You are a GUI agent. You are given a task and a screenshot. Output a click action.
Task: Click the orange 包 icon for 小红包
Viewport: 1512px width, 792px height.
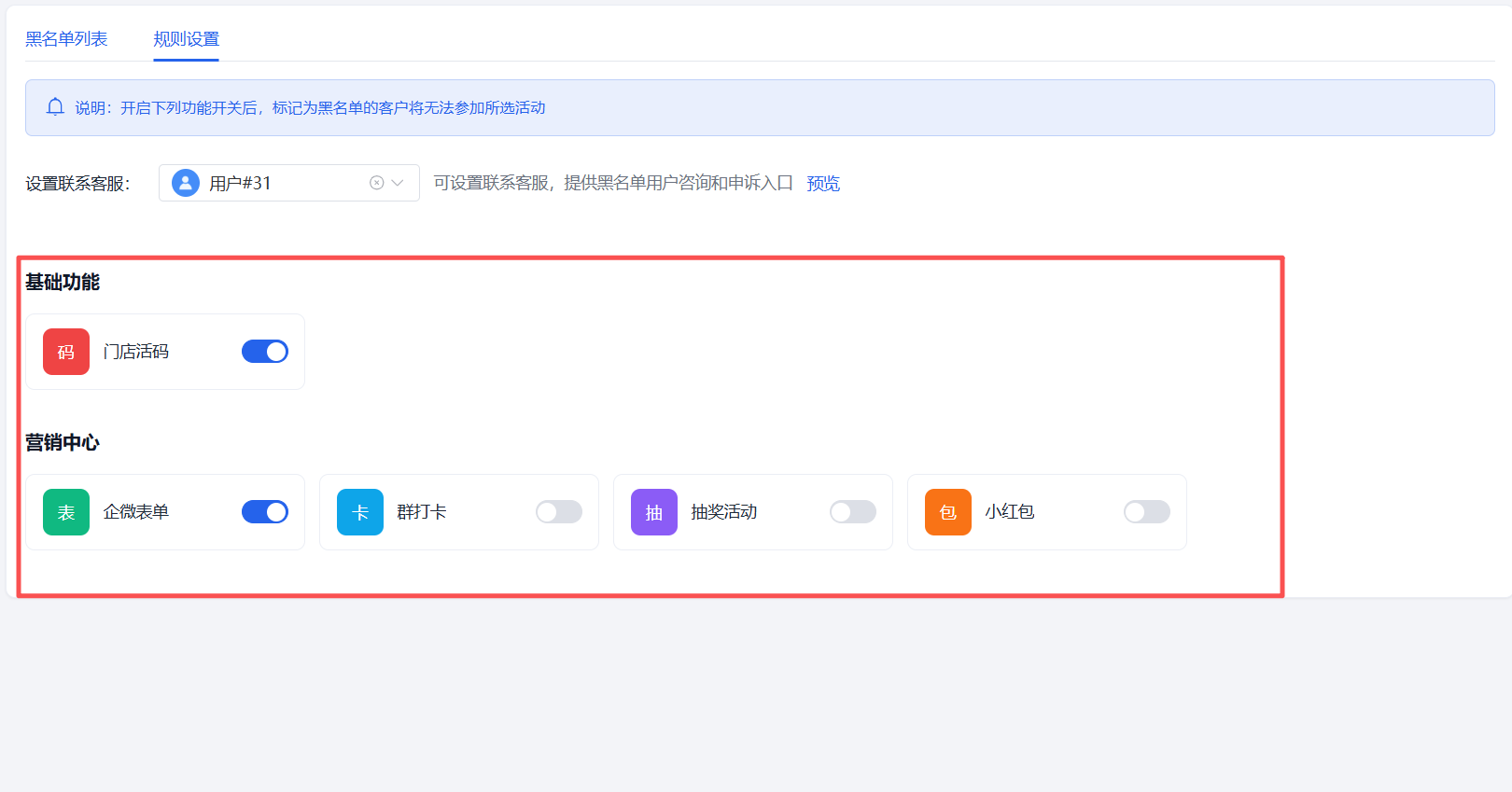coord(948,512)
